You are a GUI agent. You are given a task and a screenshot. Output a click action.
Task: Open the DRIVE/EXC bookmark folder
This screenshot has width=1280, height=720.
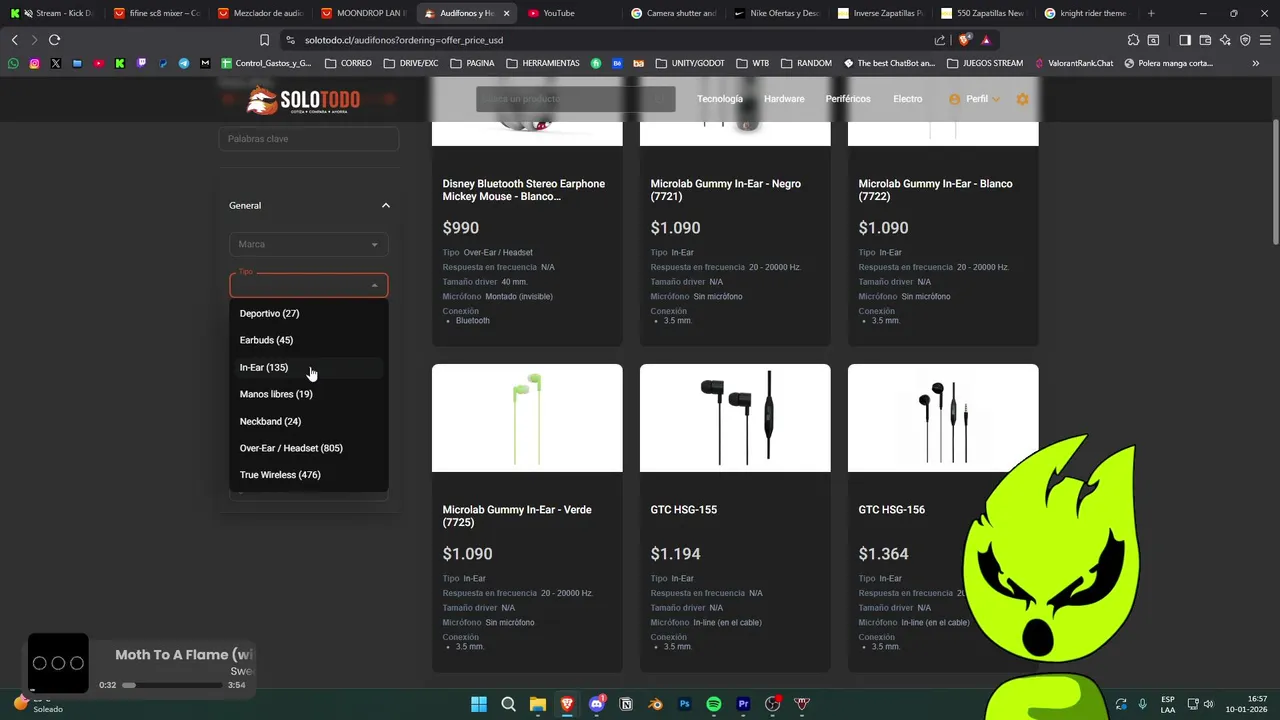(x=411, y=63)
